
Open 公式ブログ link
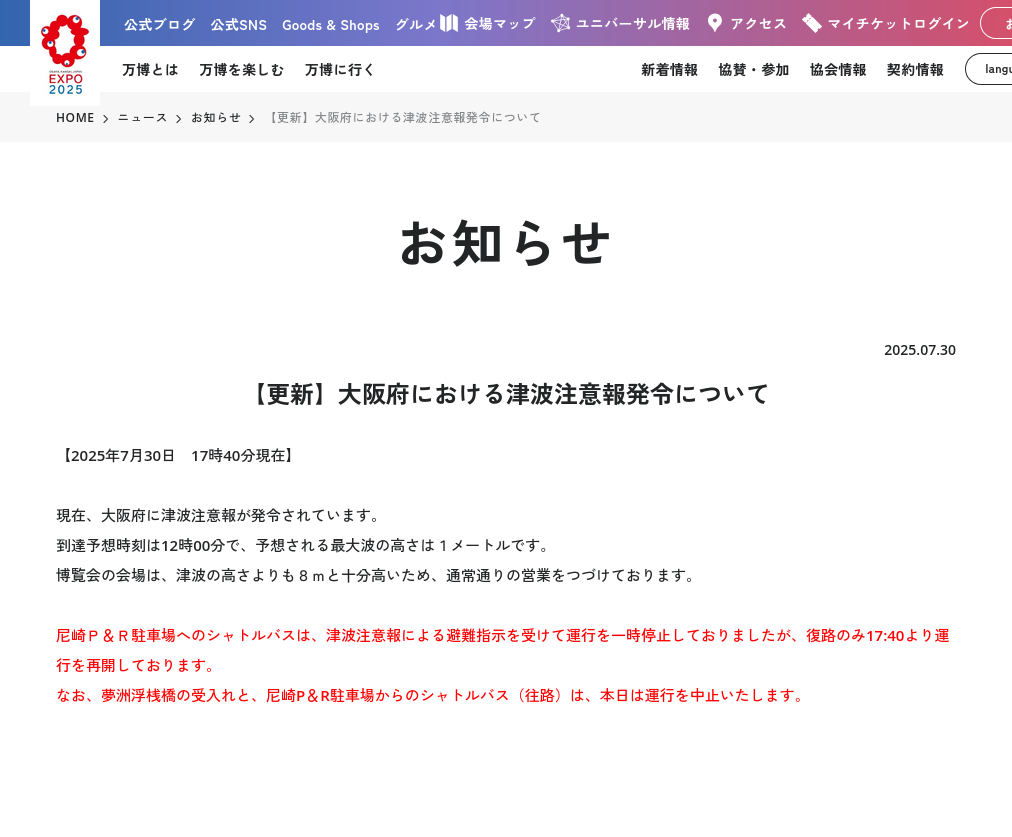tap(159, 25)
